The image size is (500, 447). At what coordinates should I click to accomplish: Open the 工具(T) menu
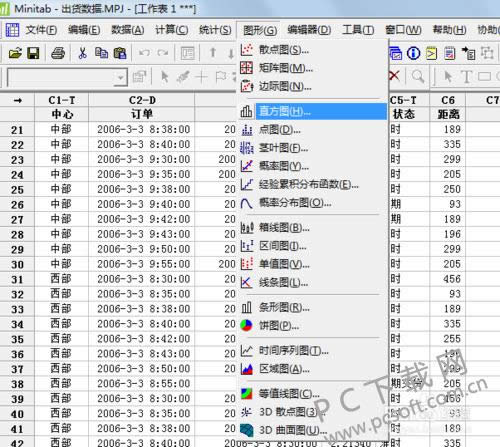[x=358, y=30]
